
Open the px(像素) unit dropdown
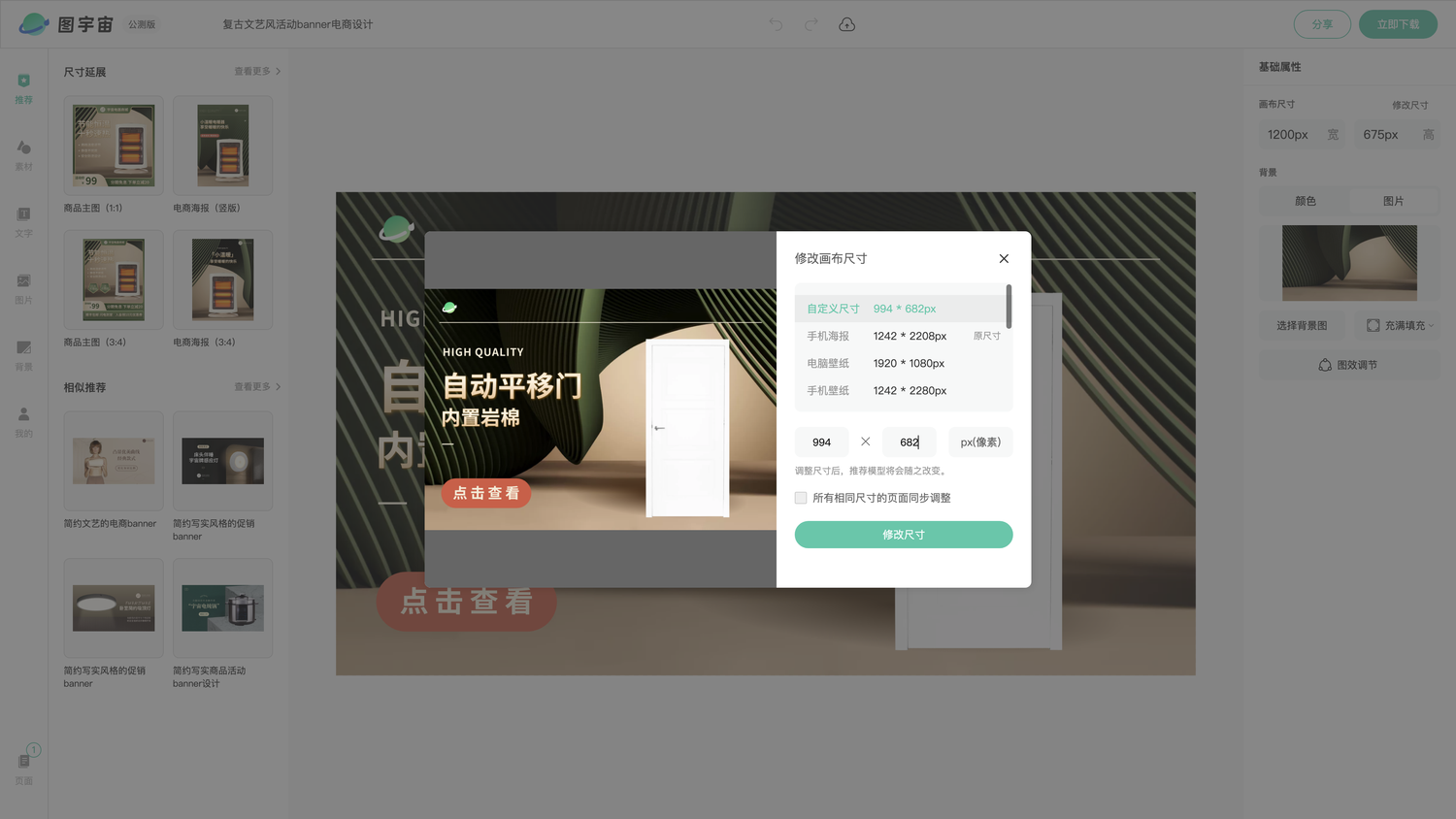point(980,442)
